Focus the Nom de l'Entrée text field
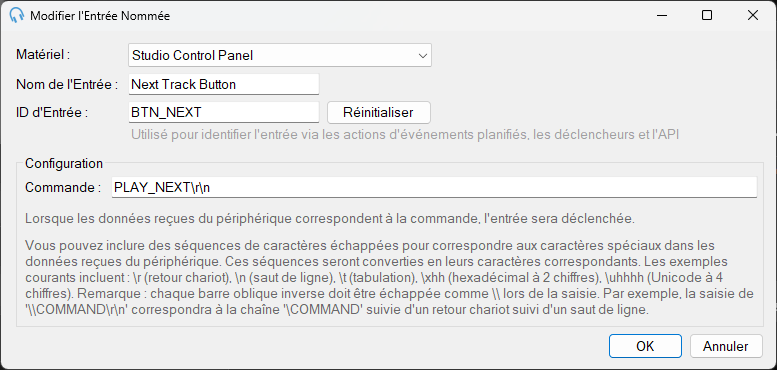 tap(223, 84)
